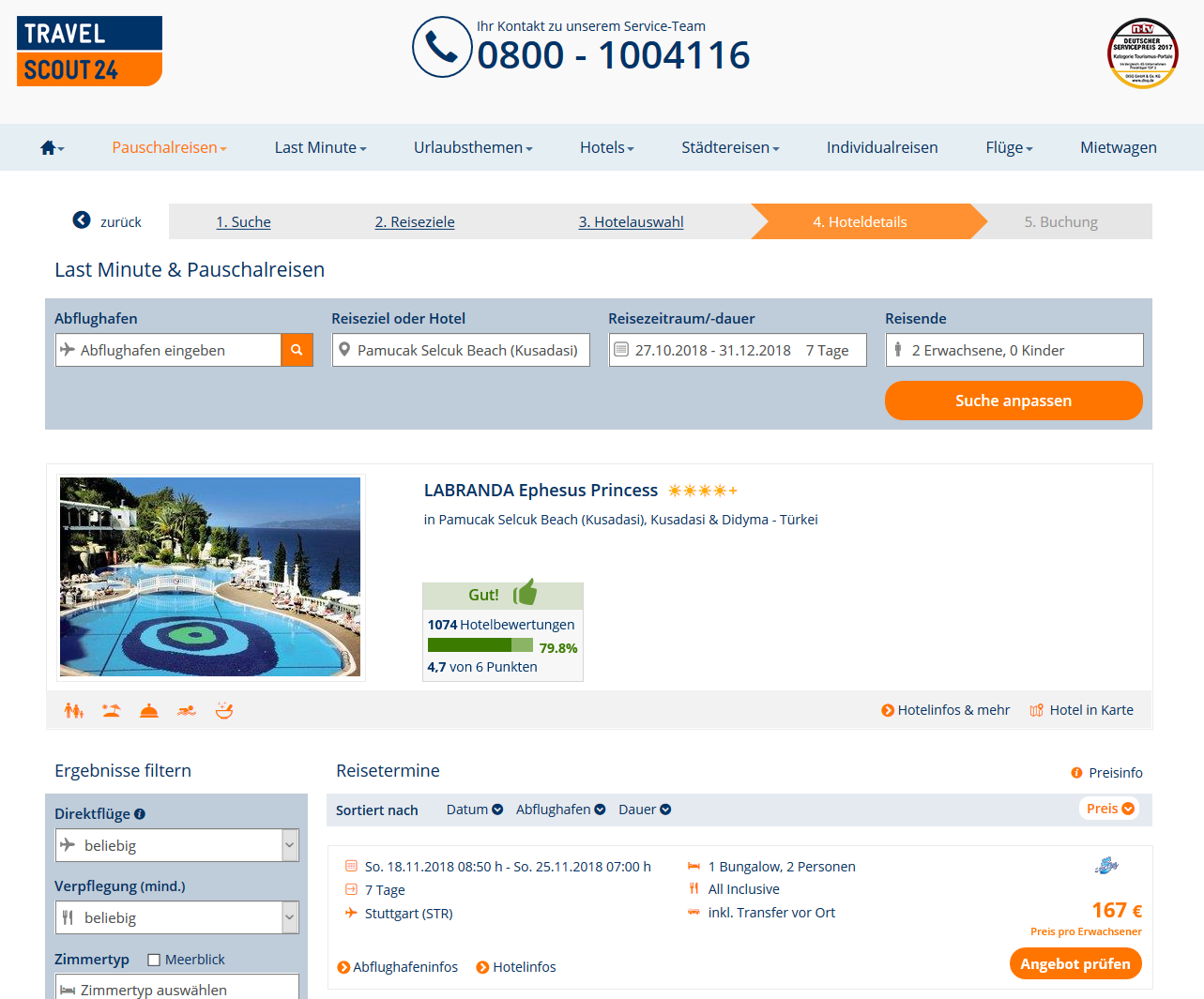
Task: Click the person icon in Reisende field
Action: point(898,349)
